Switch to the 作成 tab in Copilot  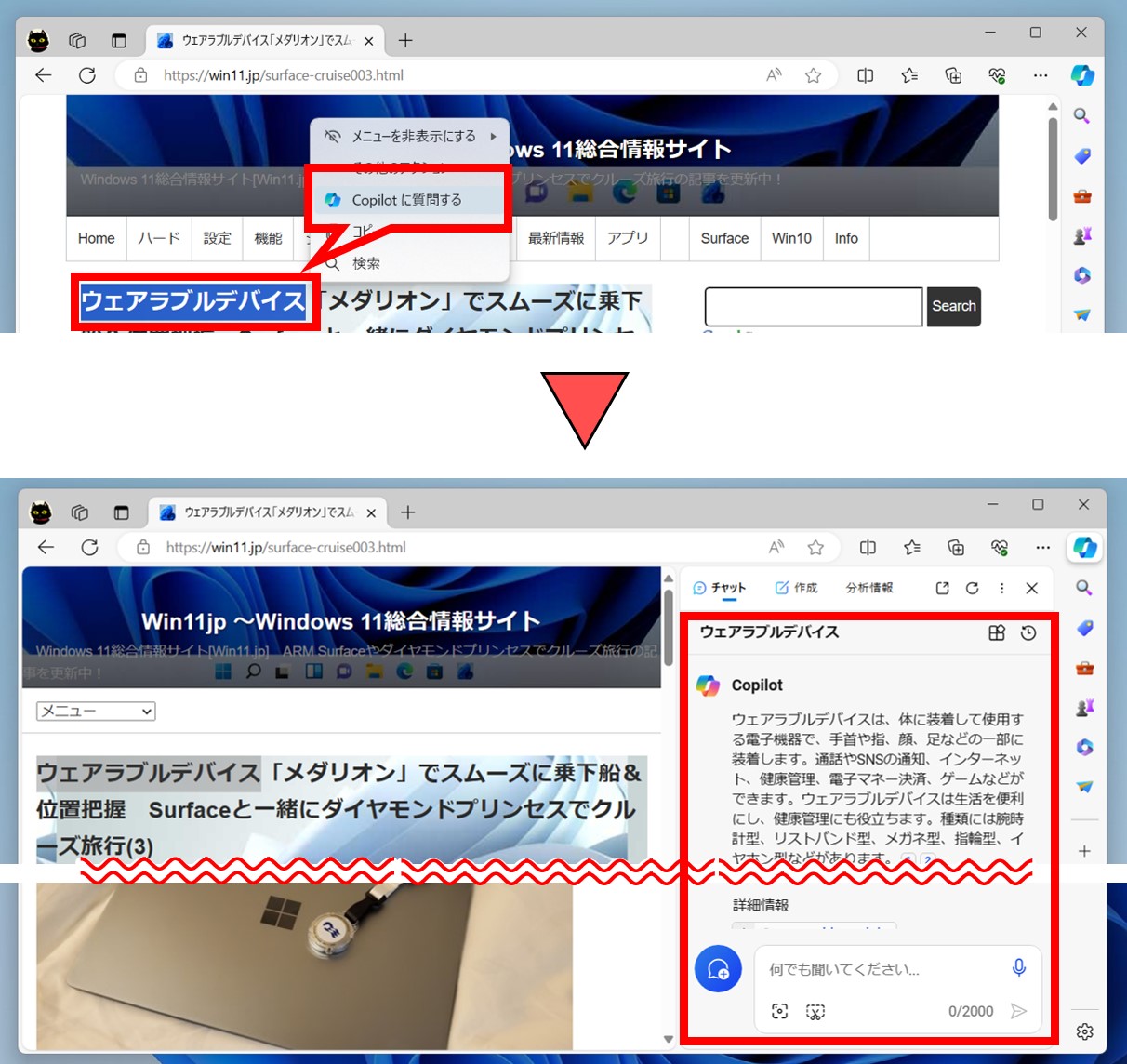coord(796,588)
